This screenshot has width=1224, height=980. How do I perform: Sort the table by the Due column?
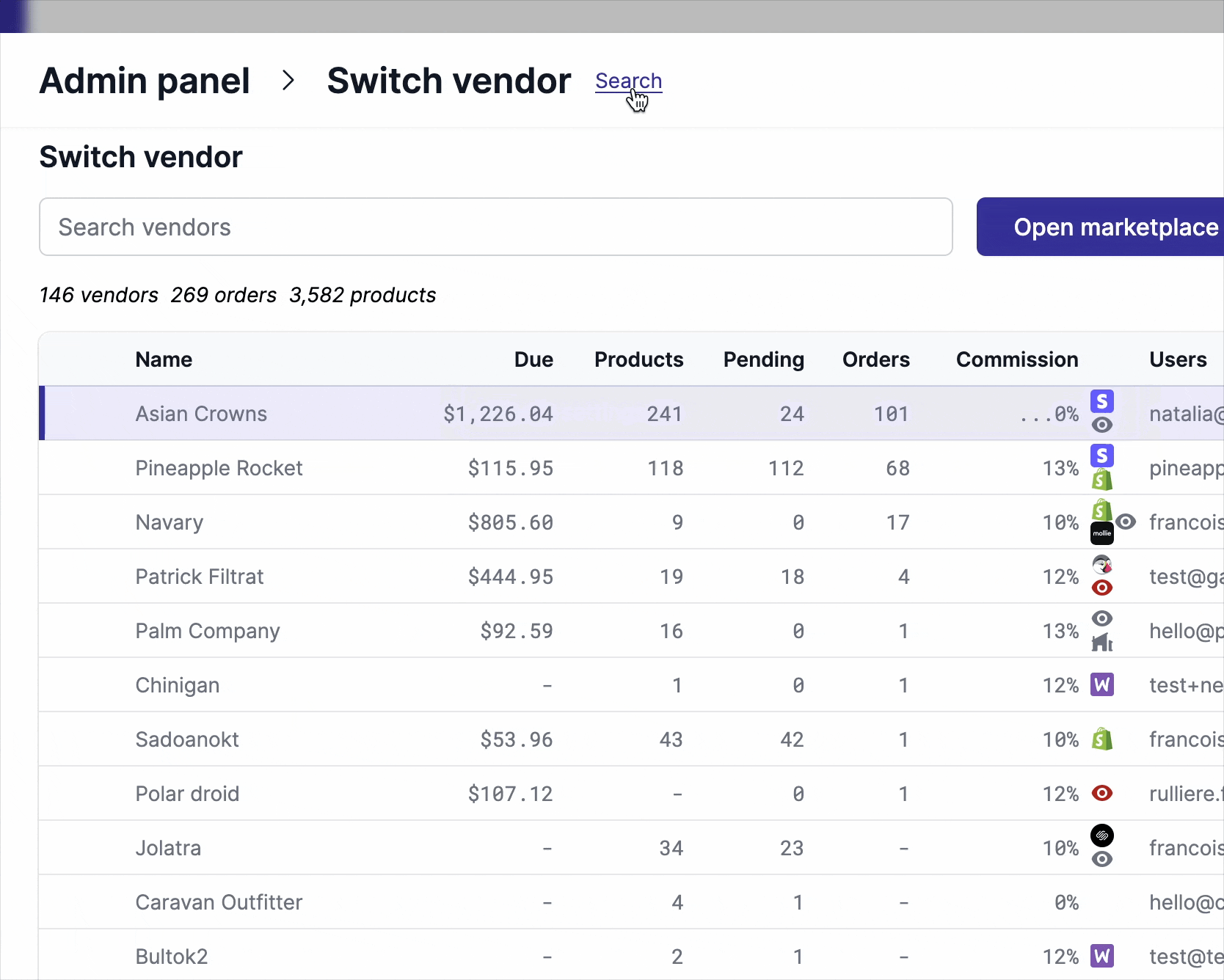(x=533, y=359)
